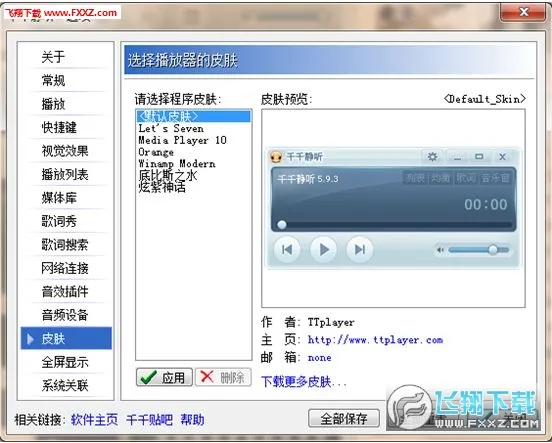Click the preview play button
The width and height of the screenshot is (552, 443).
click(x=324, y=250)
